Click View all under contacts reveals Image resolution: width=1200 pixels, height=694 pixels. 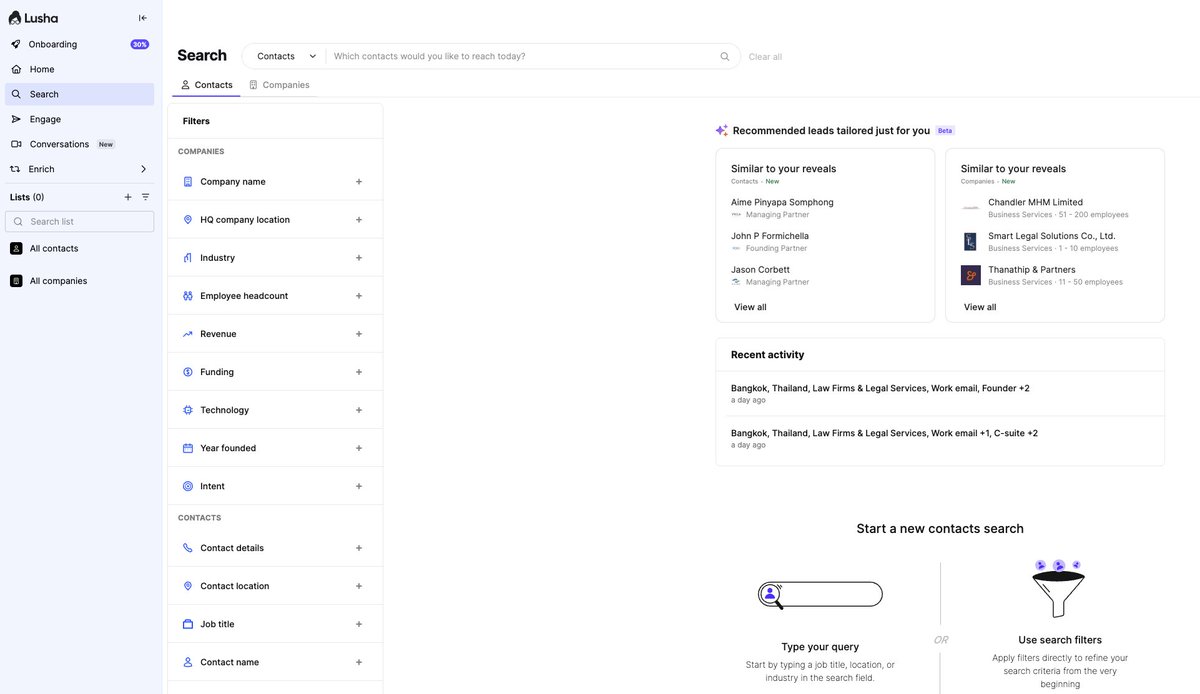(x=750, y=307)
